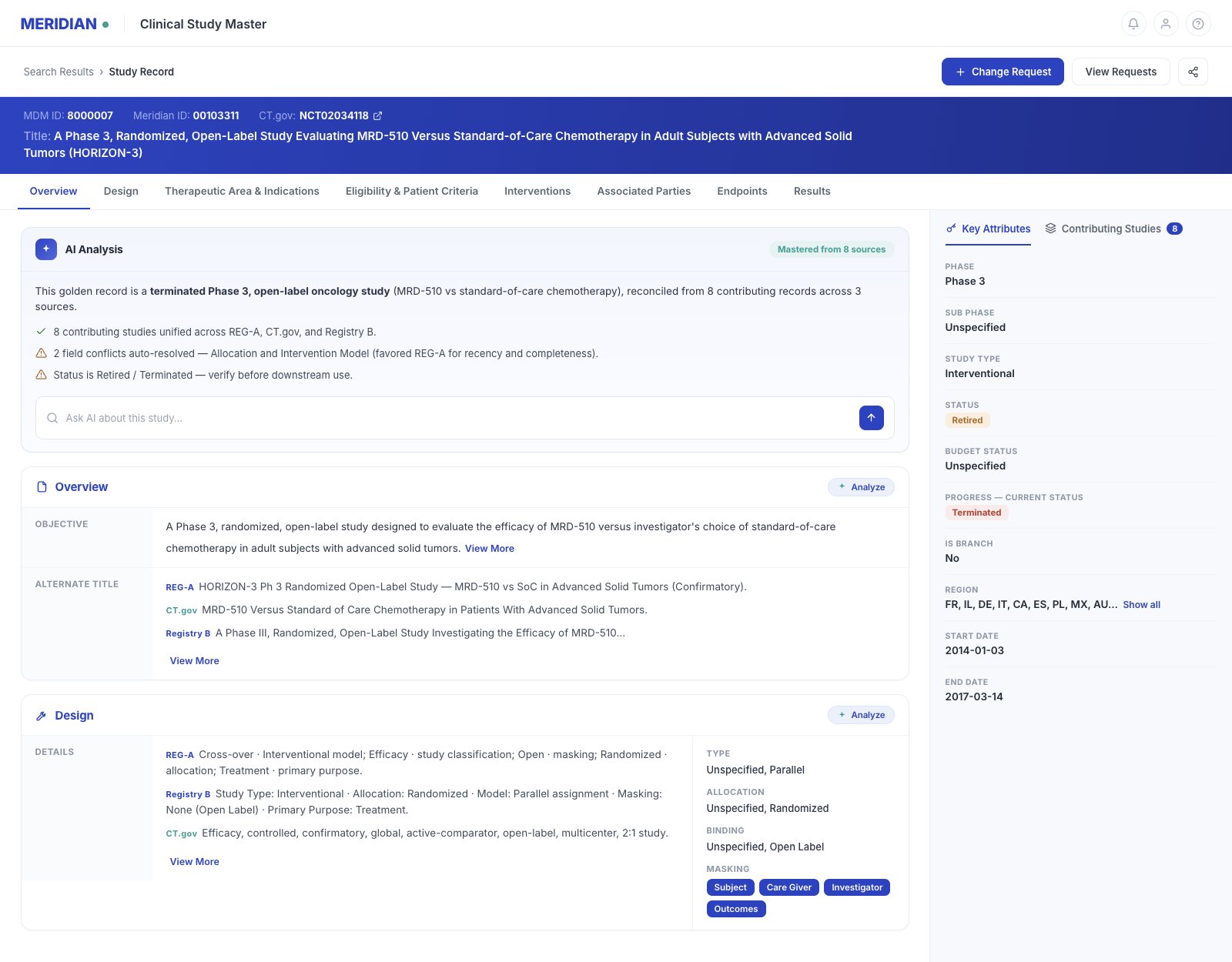Analyze the Design section
1232x962 pixels.
[861, 715]
